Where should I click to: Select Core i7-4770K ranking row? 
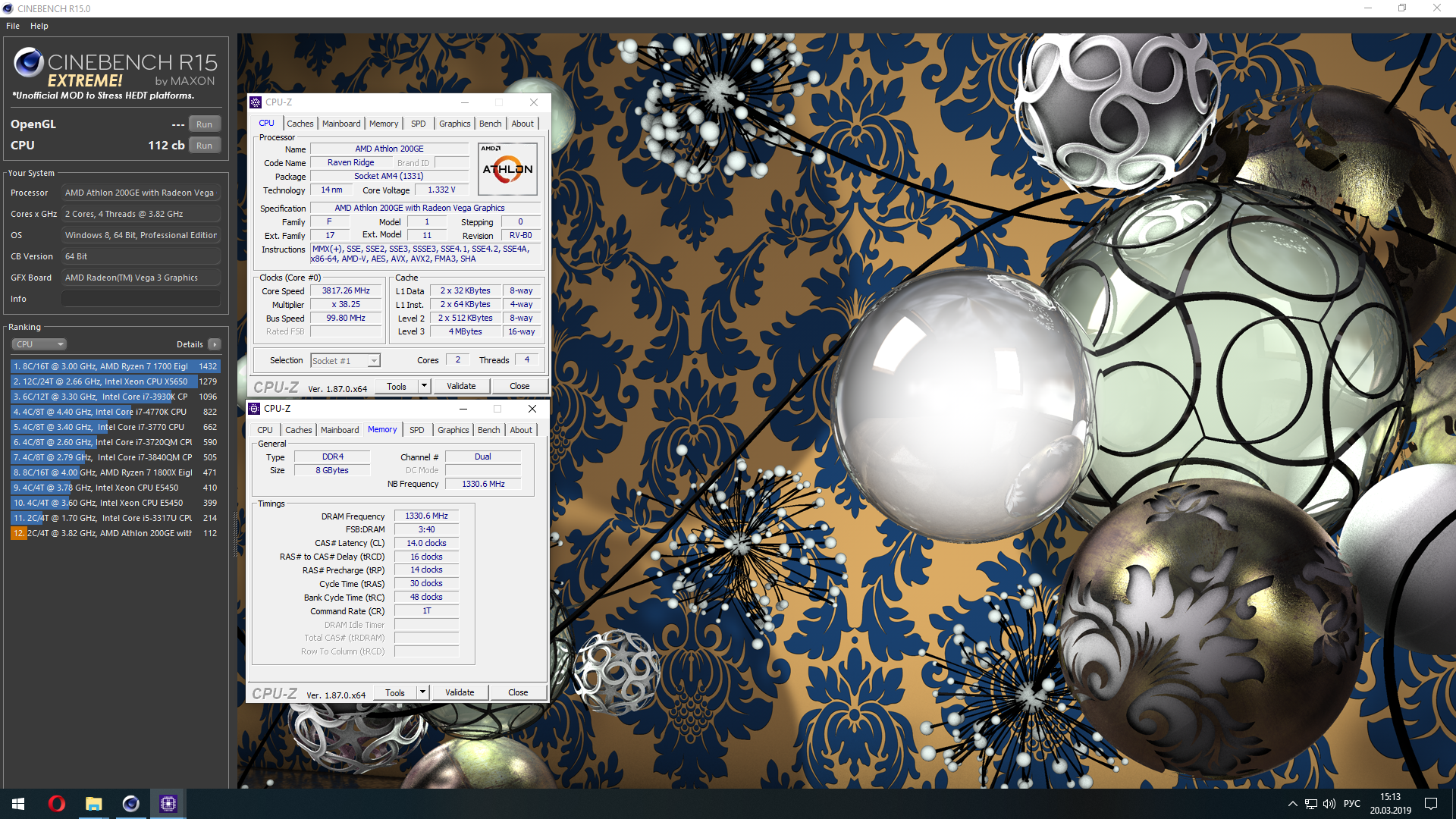pyautogui.click(x=115, y=412)
